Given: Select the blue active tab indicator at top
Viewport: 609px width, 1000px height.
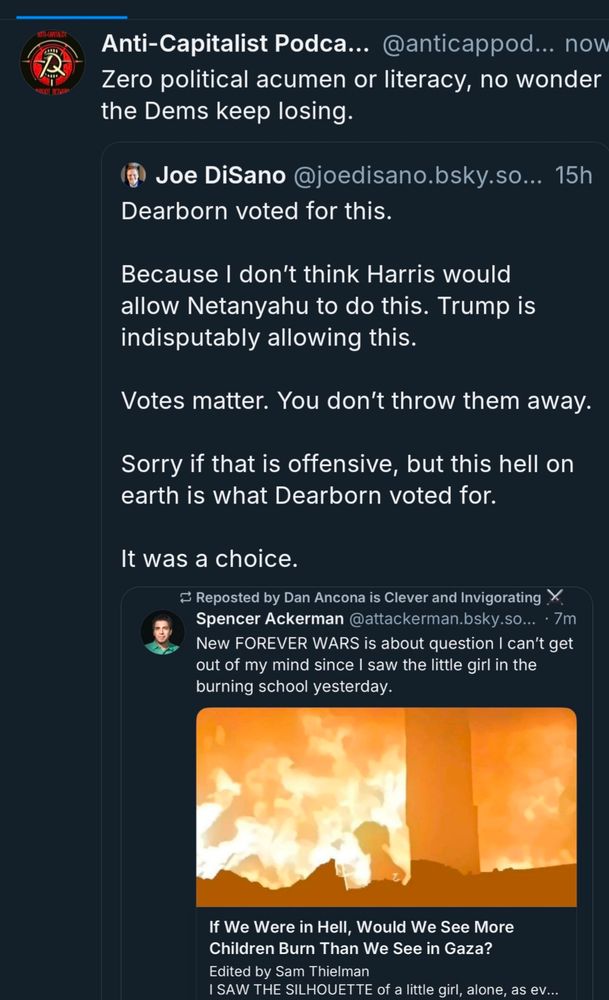Looking at the screenshot, I should point(71,17).
